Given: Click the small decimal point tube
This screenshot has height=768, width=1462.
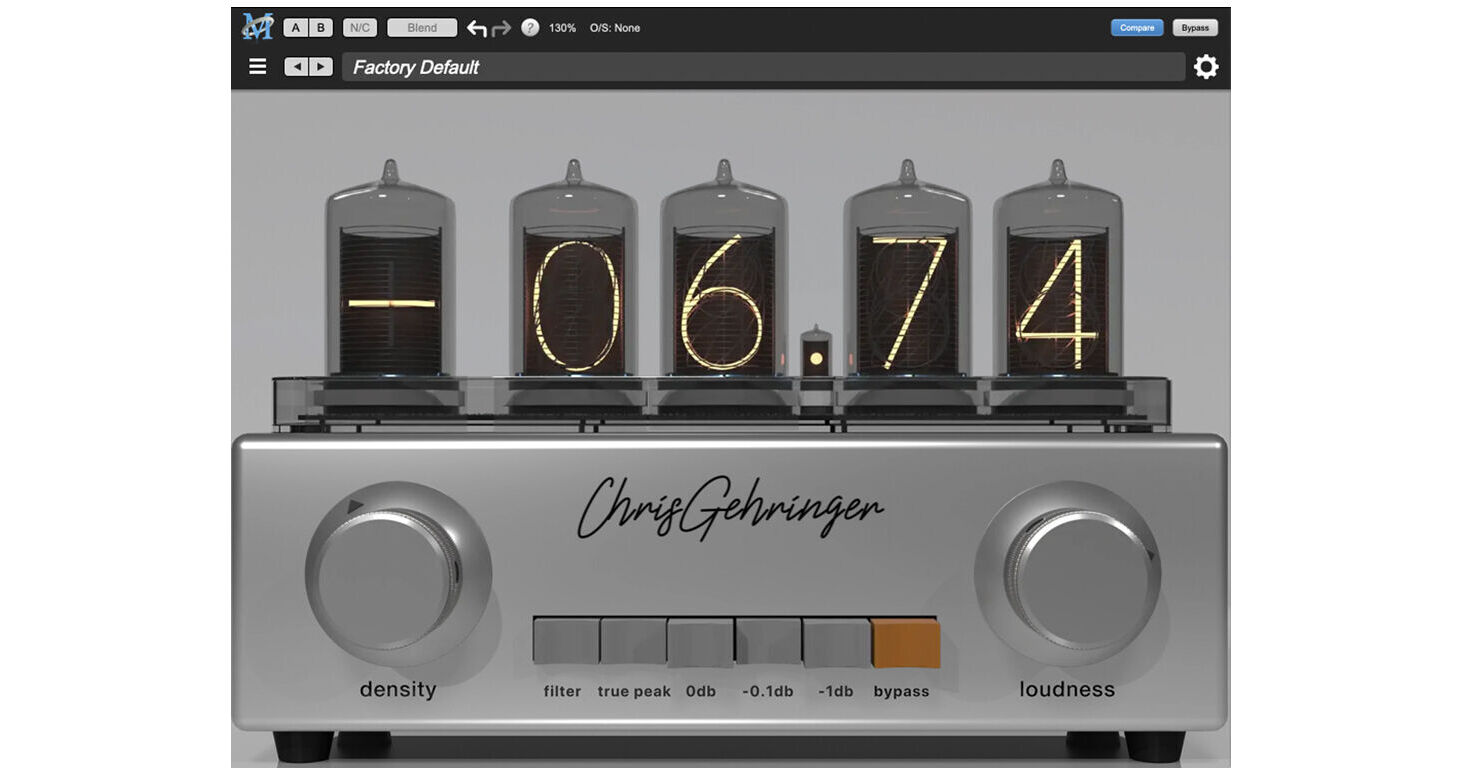Looking at the screenshot, I should coord(816,352).
